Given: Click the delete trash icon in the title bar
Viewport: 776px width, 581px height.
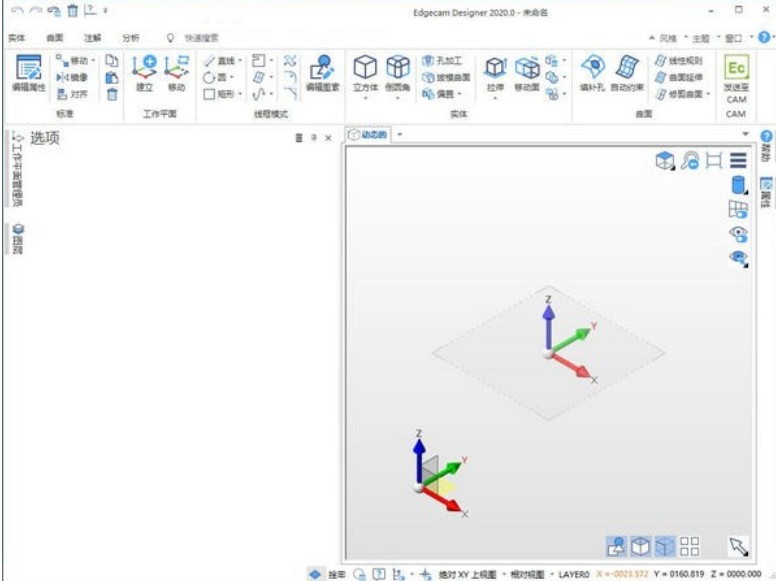Looking at the screenshot, I should tap(73, 10).
